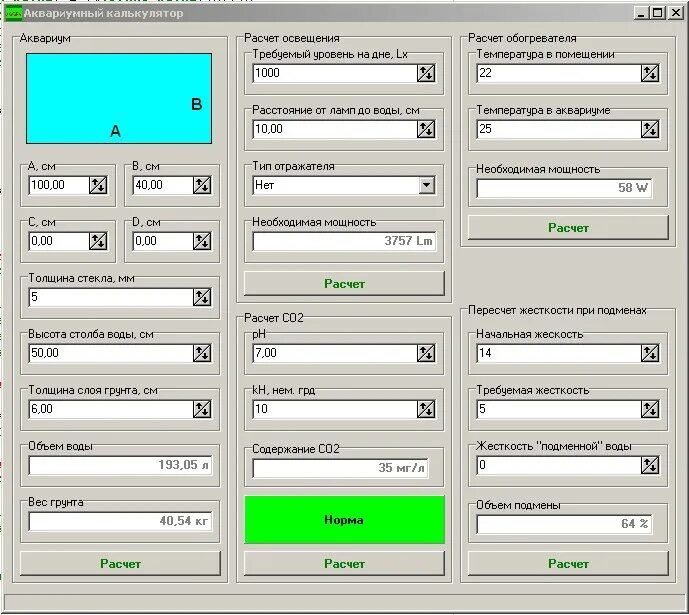The image size is (689, 615).
Task: Click the calculator icon beside the B, см field
Action: coord(202,185)
